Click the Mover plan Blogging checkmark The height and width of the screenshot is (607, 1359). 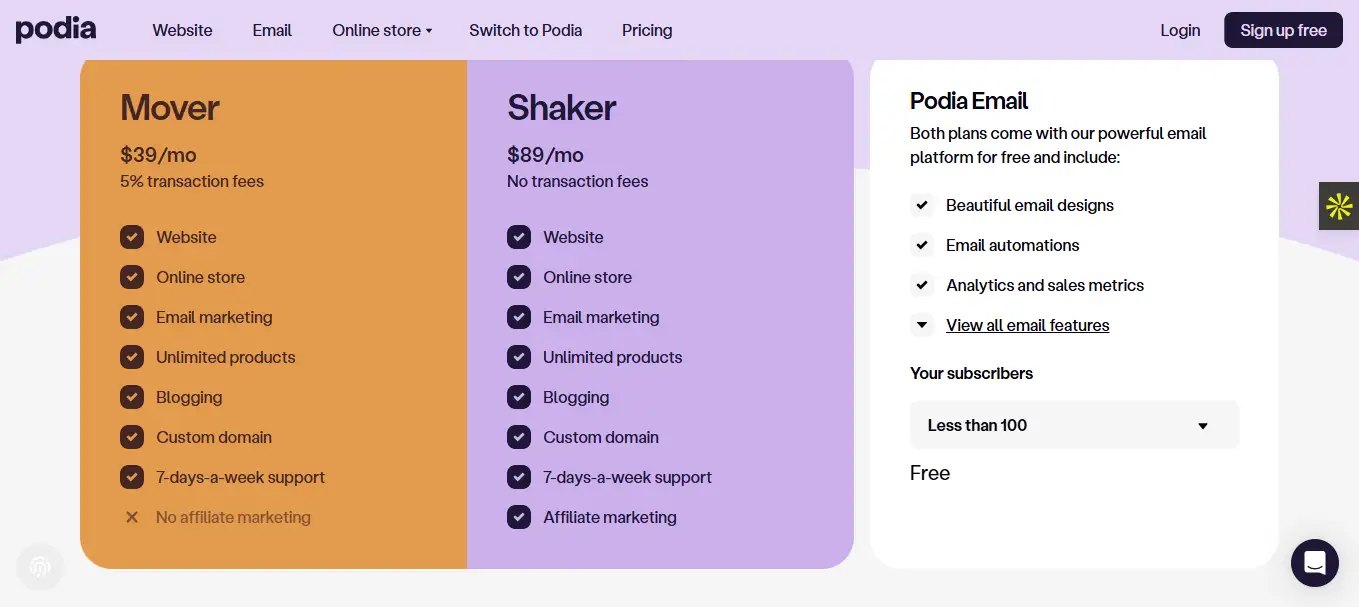point(132,397)
